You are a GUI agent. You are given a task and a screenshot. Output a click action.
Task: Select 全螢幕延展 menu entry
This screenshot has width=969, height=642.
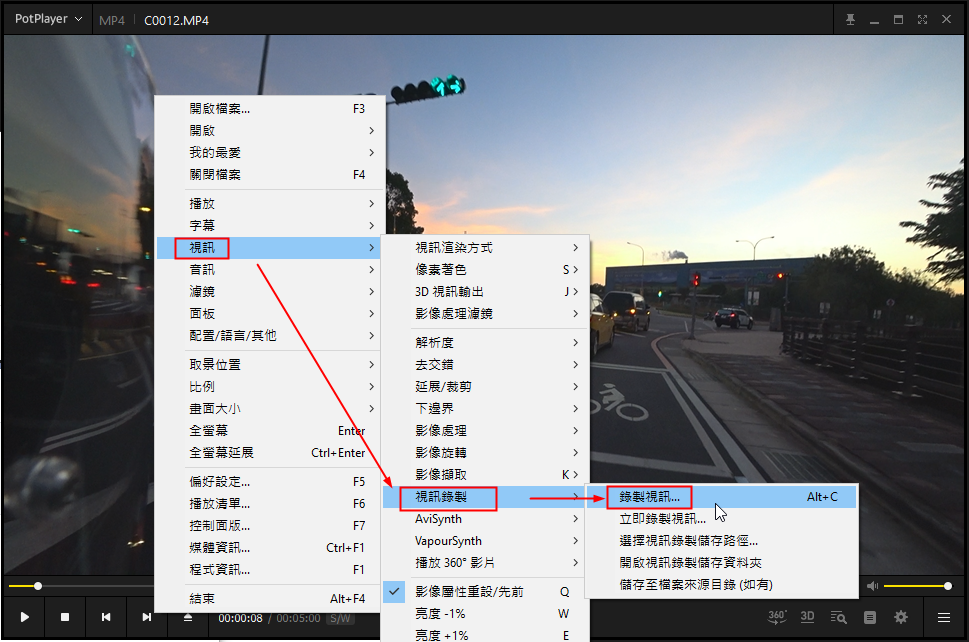click(270, 453)
